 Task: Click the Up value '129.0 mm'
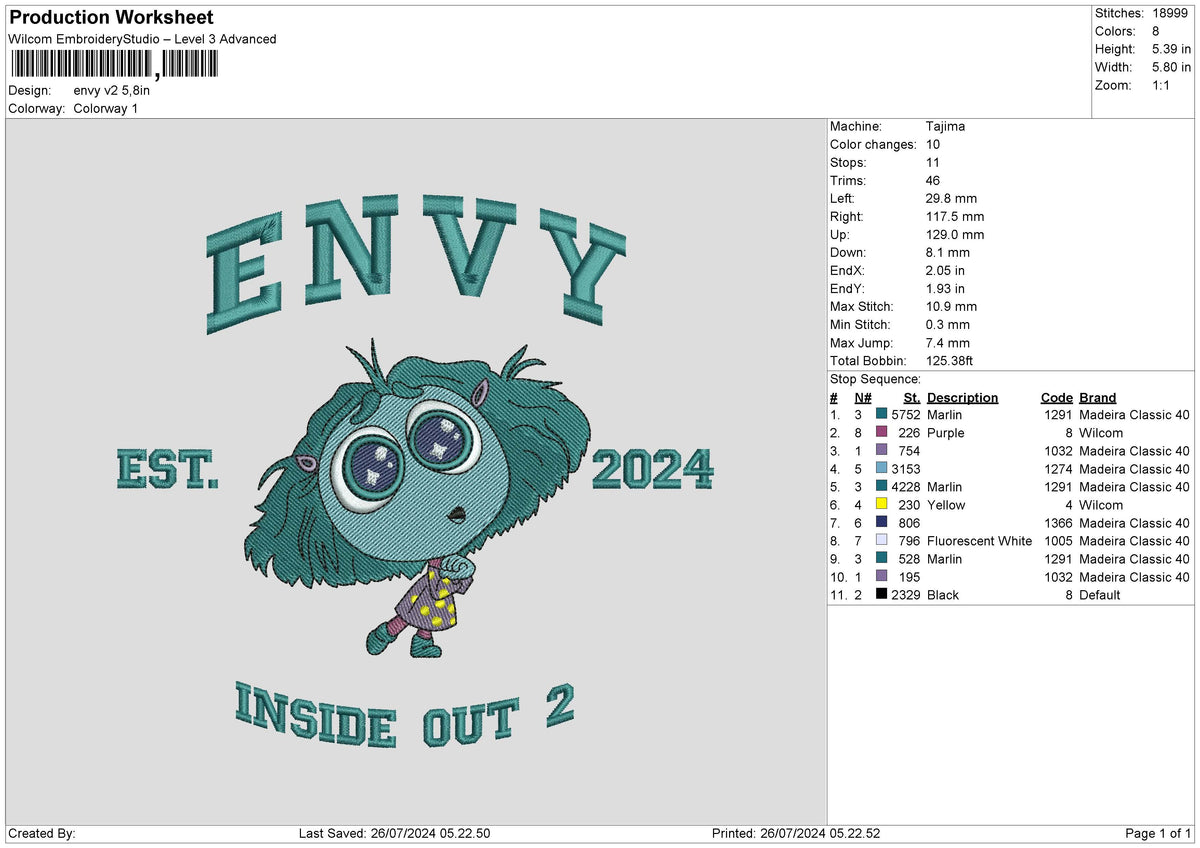point(955,235)
